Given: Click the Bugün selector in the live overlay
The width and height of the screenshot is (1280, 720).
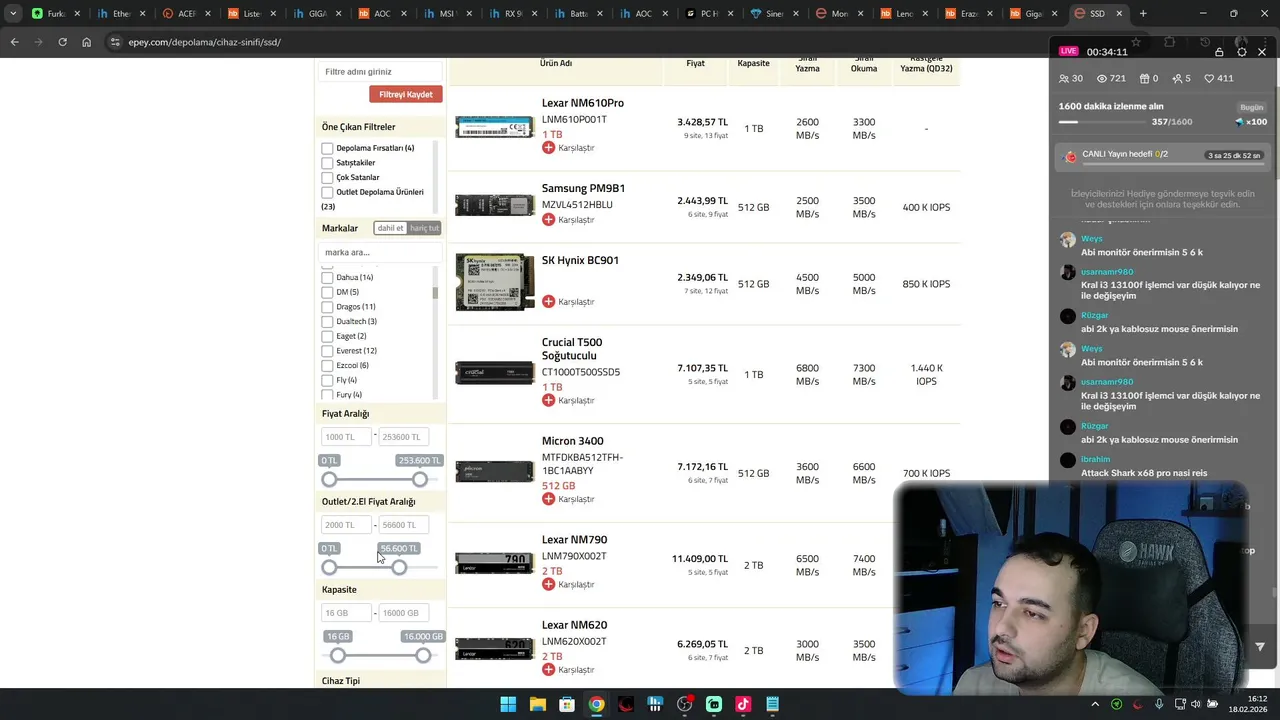Looking at the screenshot, I should [x=1252, y=107].
